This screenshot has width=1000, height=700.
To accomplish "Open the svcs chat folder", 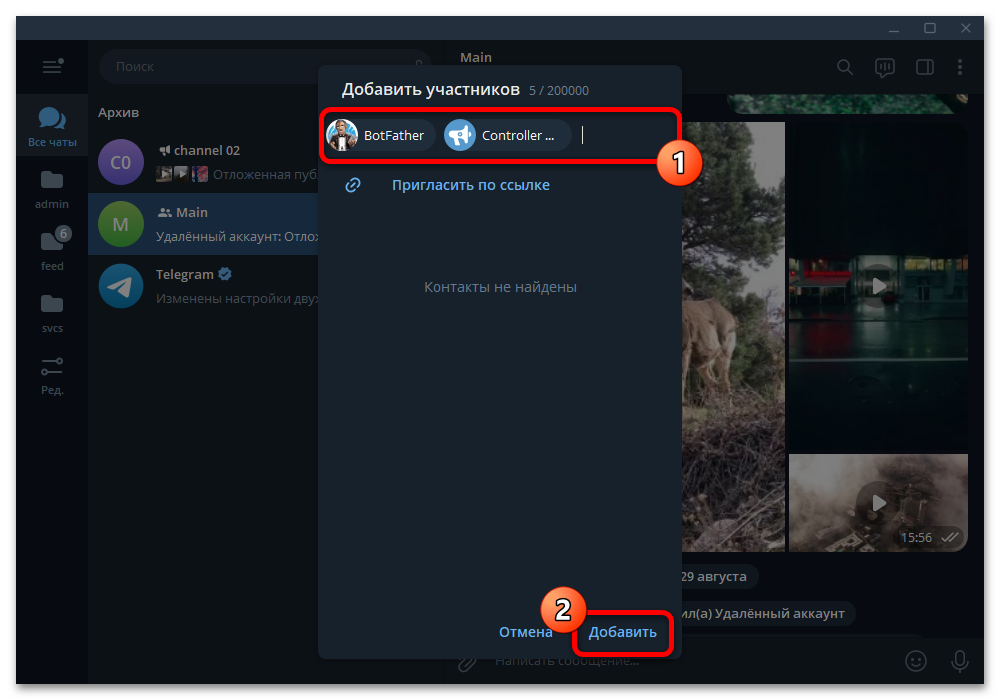I will point(52,312).
